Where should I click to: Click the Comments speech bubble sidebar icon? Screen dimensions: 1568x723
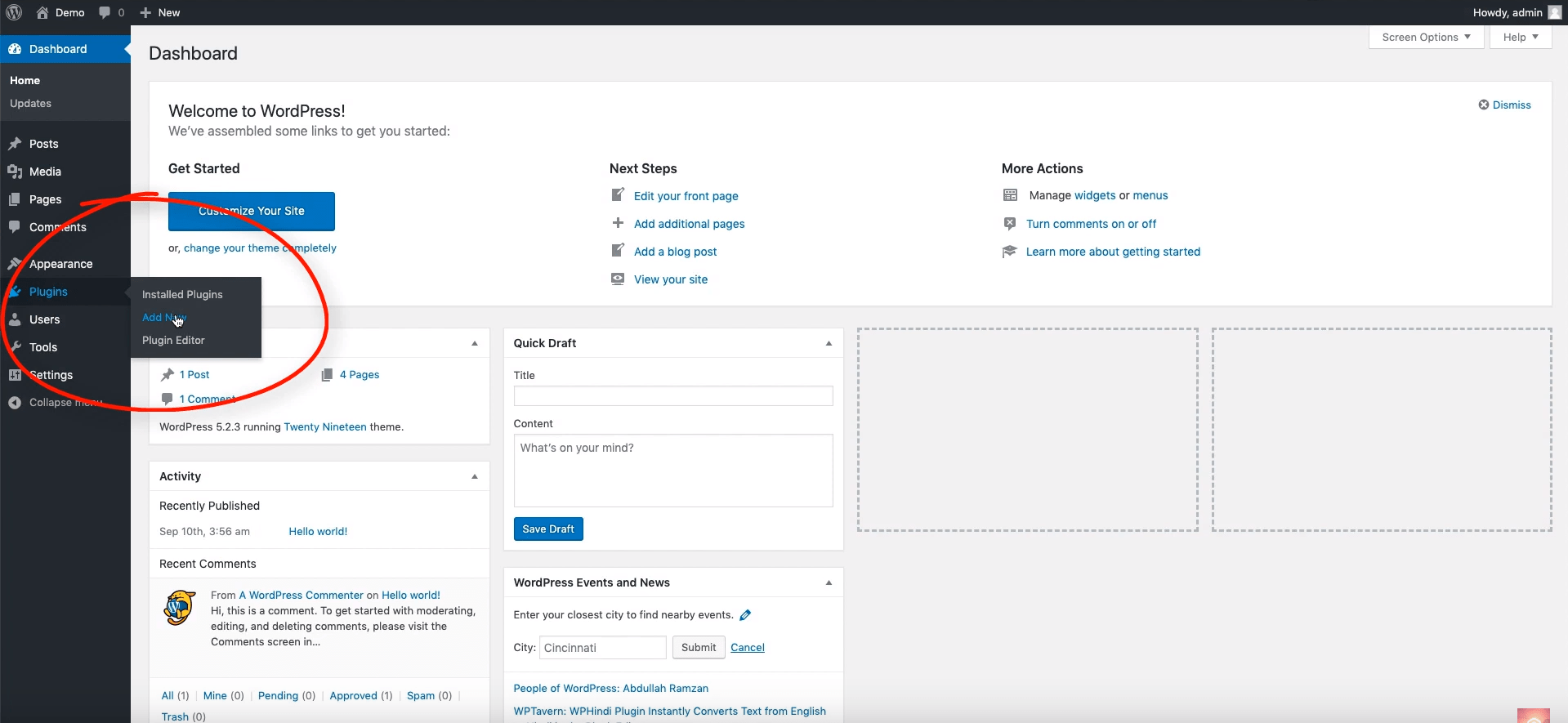coord(15,227)
